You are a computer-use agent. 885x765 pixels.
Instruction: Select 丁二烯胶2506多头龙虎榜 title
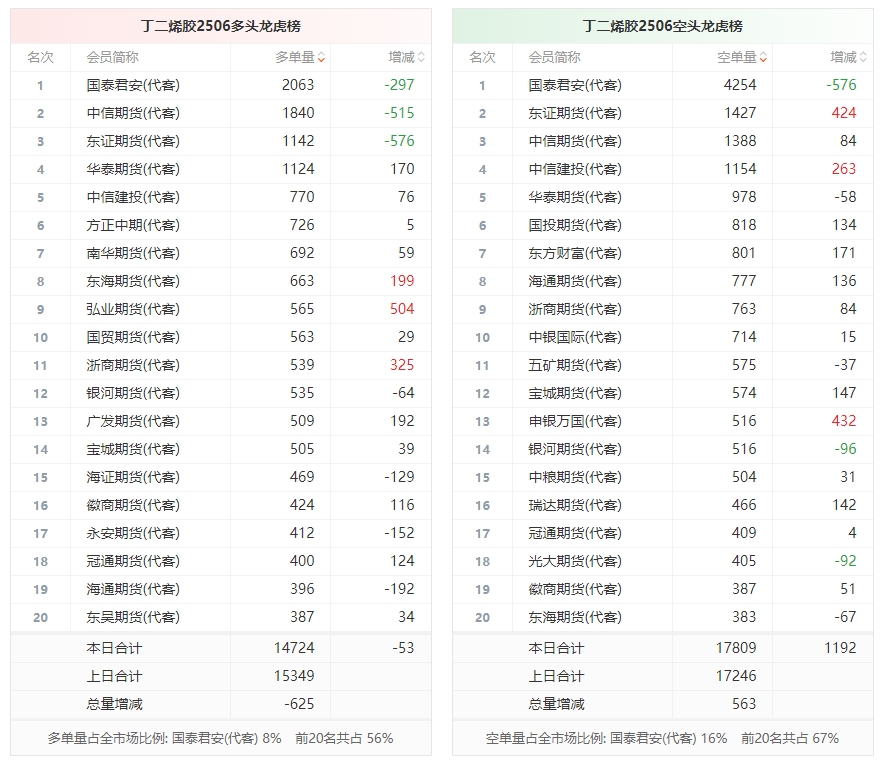click(x=221, y=26)
